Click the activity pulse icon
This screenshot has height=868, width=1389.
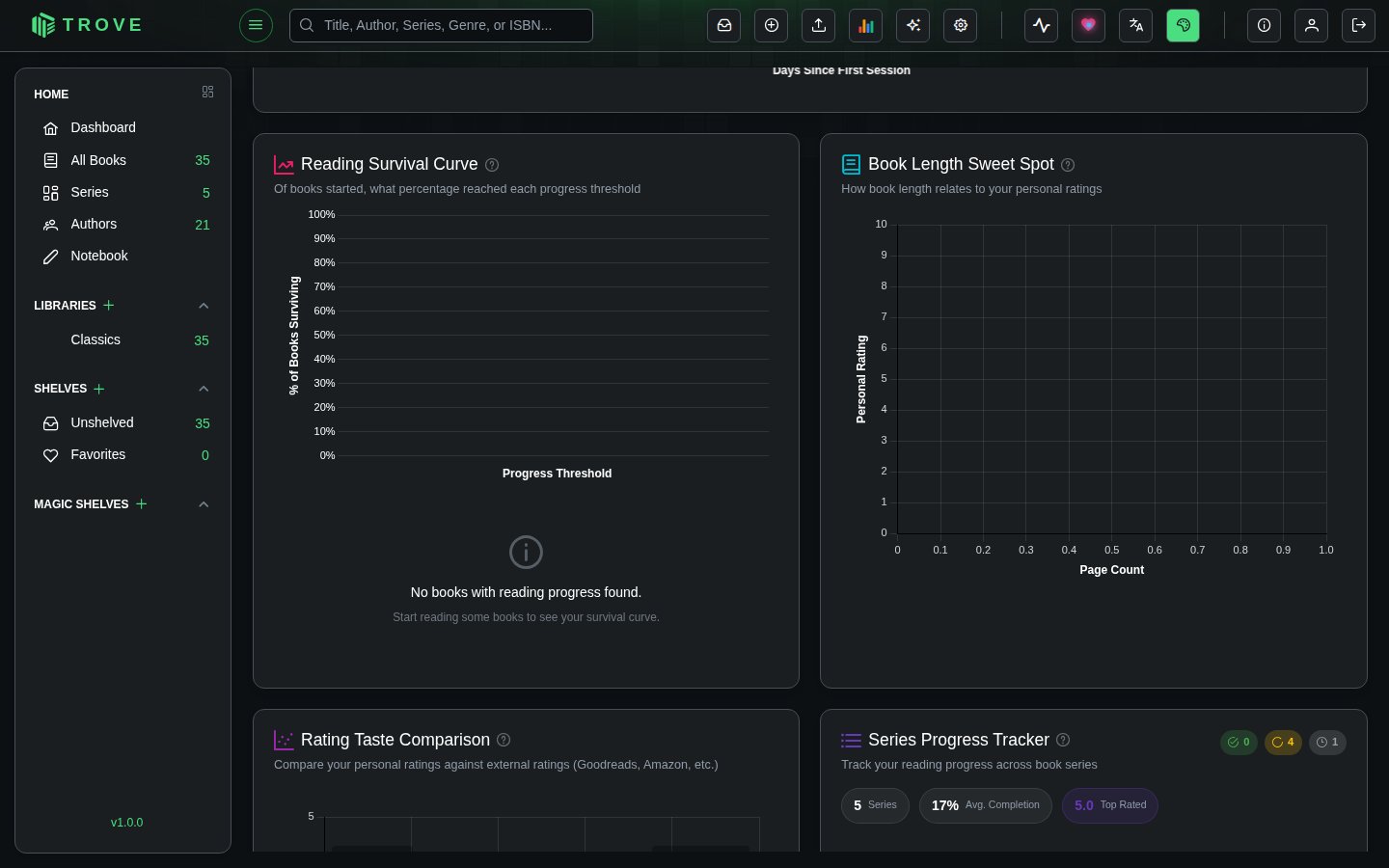pyautogui.click(x=1042, y=25)
